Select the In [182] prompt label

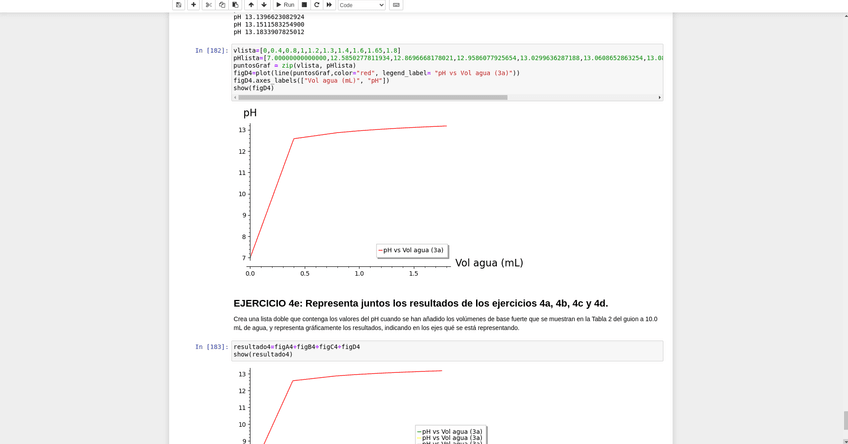[x=211, y=50]
